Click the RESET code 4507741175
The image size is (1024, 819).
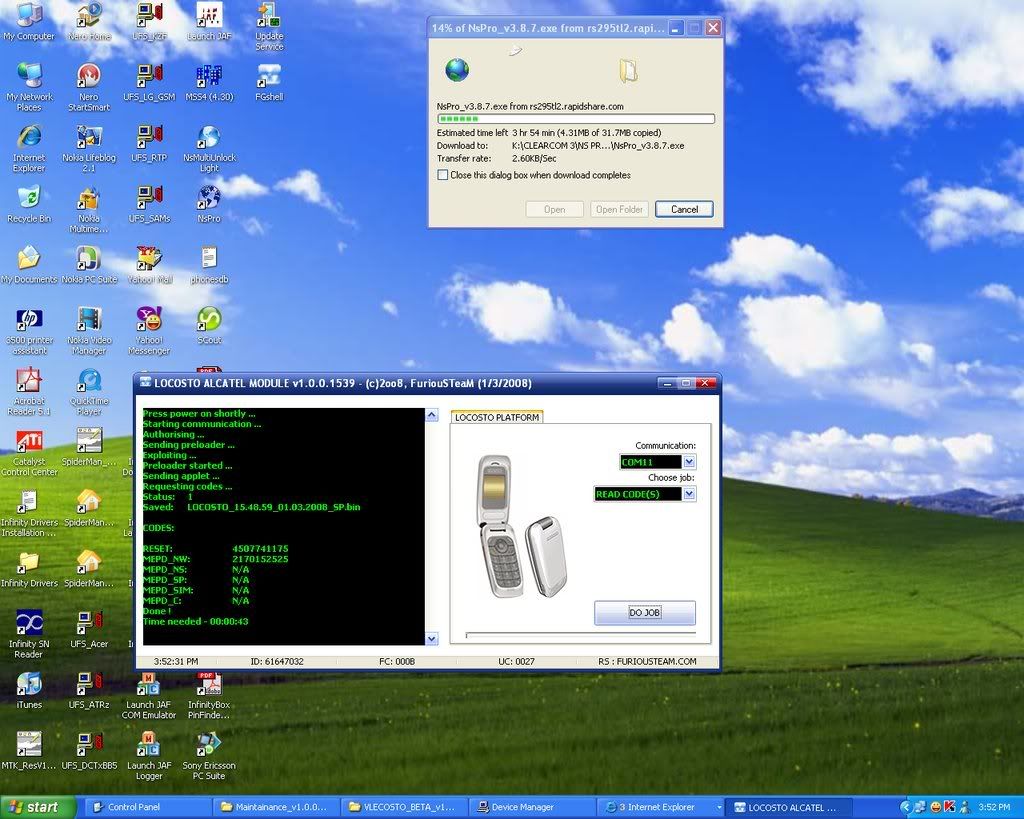260,549
